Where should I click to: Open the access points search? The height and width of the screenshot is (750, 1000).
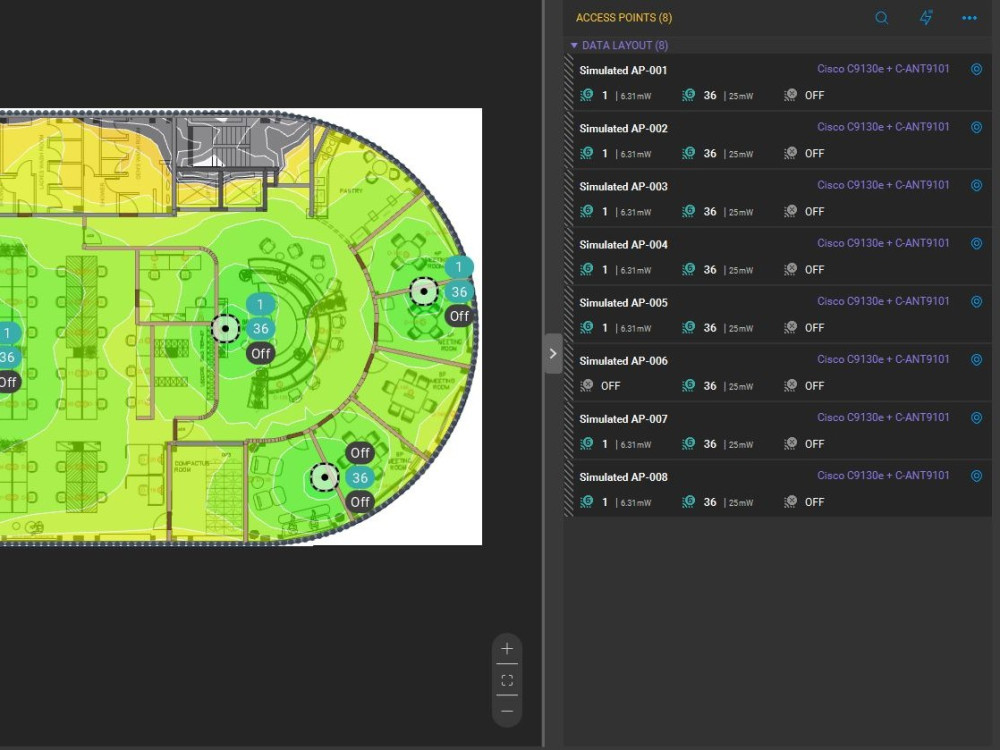[881, 17]
